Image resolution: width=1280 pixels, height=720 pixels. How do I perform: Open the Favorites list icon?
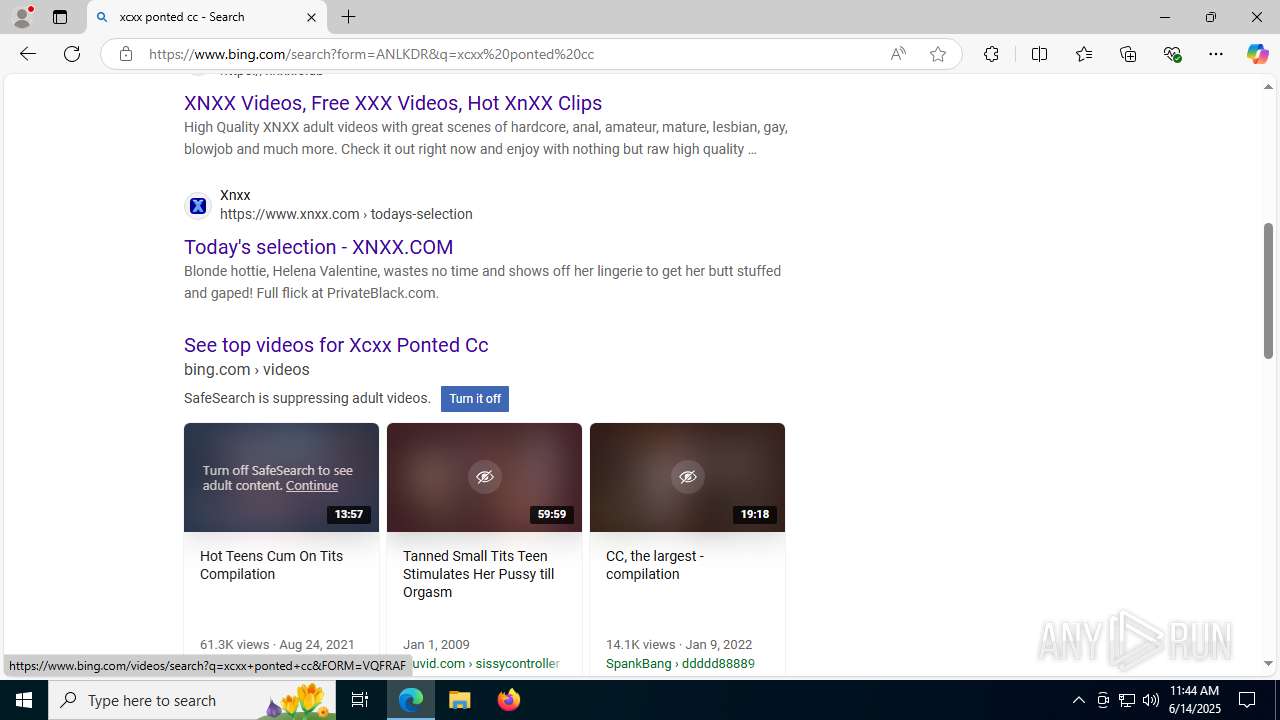[1083, 54]
